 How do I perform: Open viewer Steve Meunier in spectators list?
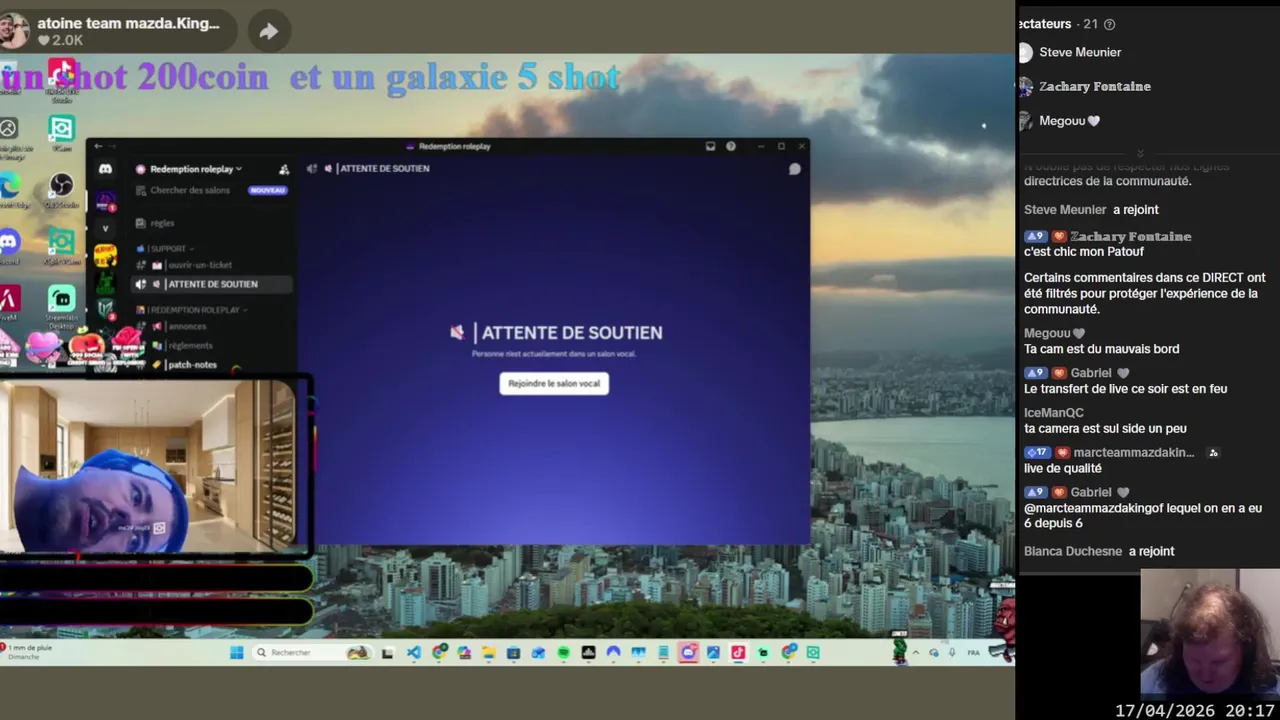tap(1080, 52)
